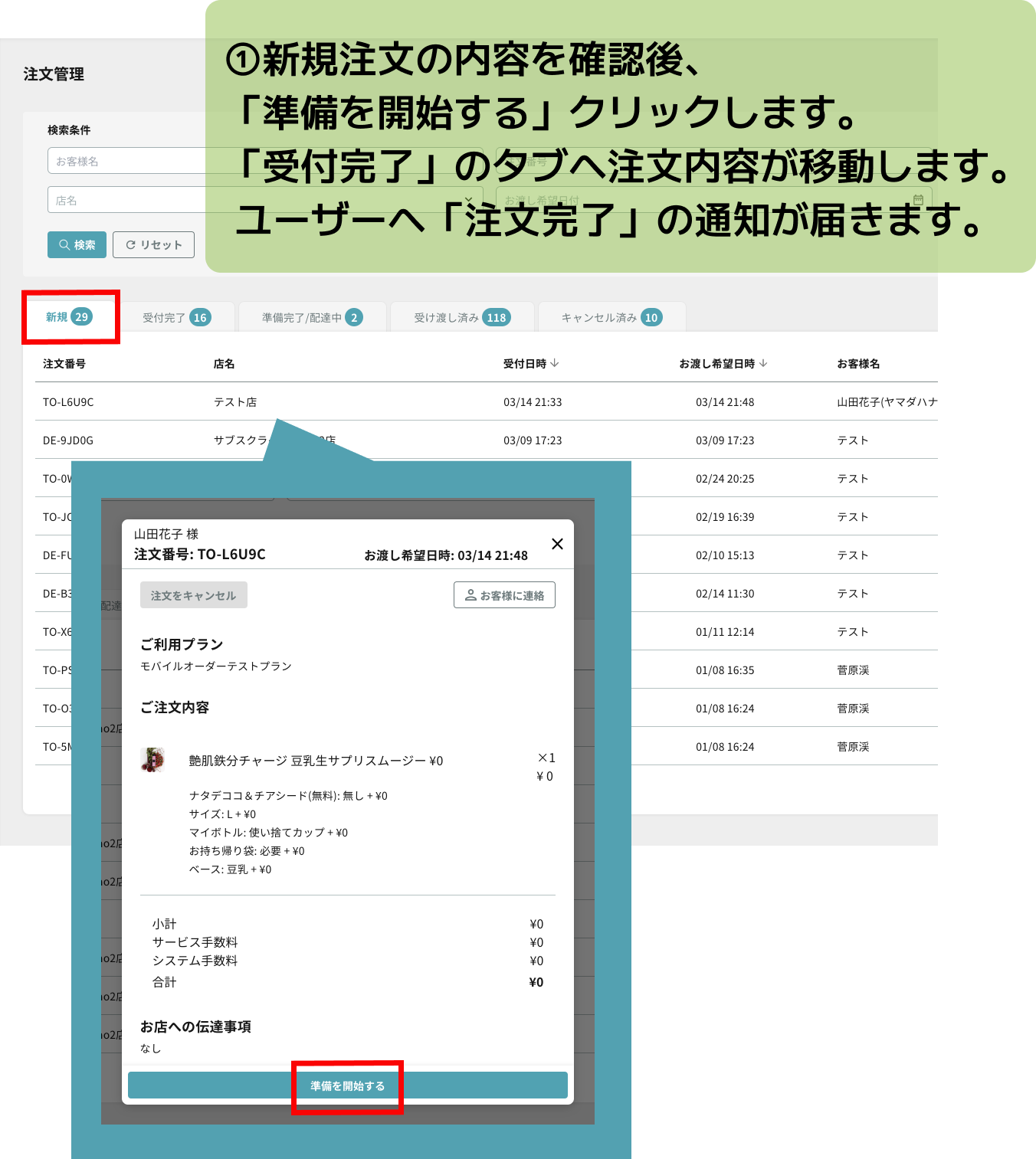Select the 新規 tab

click(x=69, y=316)
